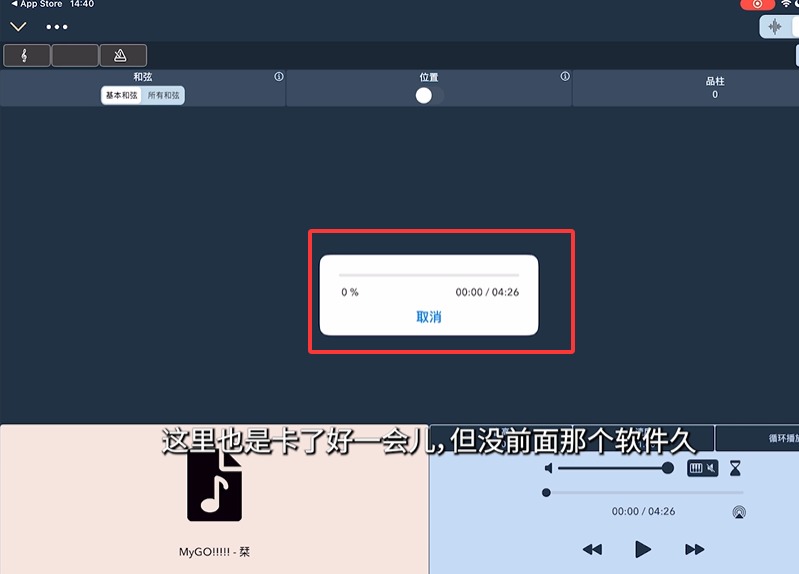This screenshot has height=574, width=799.
Task: Click the metronome icon button
Action: [x=123, y=56]
